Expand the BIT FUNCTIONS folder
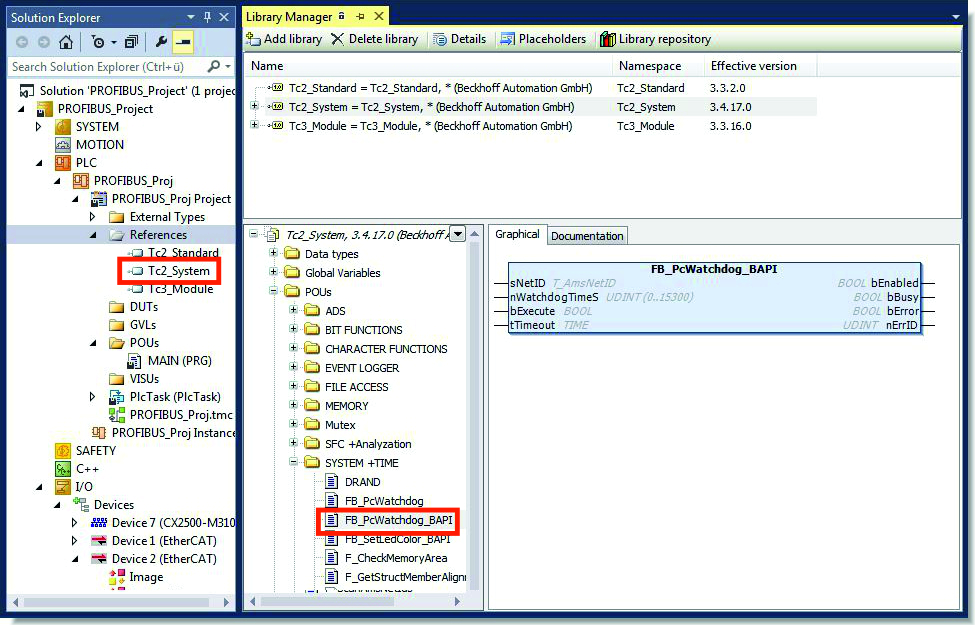Screen dimensions: 975x625 coord(293,328)
